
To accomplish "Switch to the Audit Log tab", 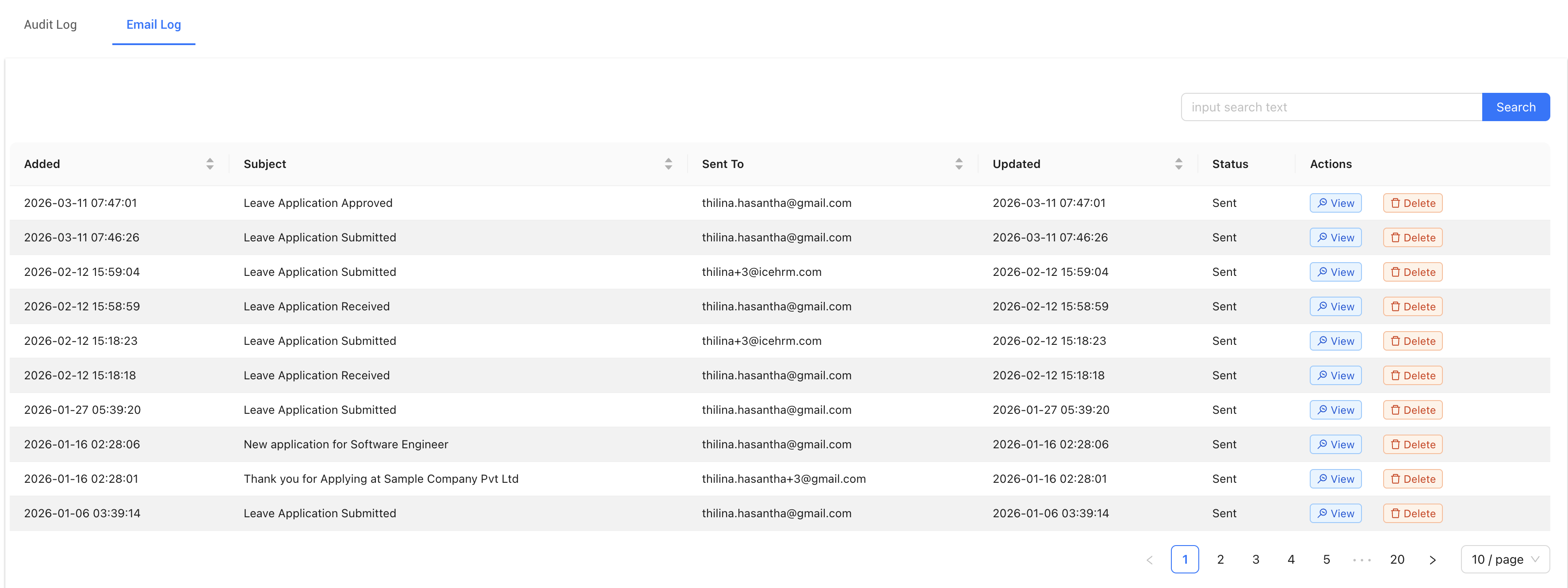I will point(50,24).
